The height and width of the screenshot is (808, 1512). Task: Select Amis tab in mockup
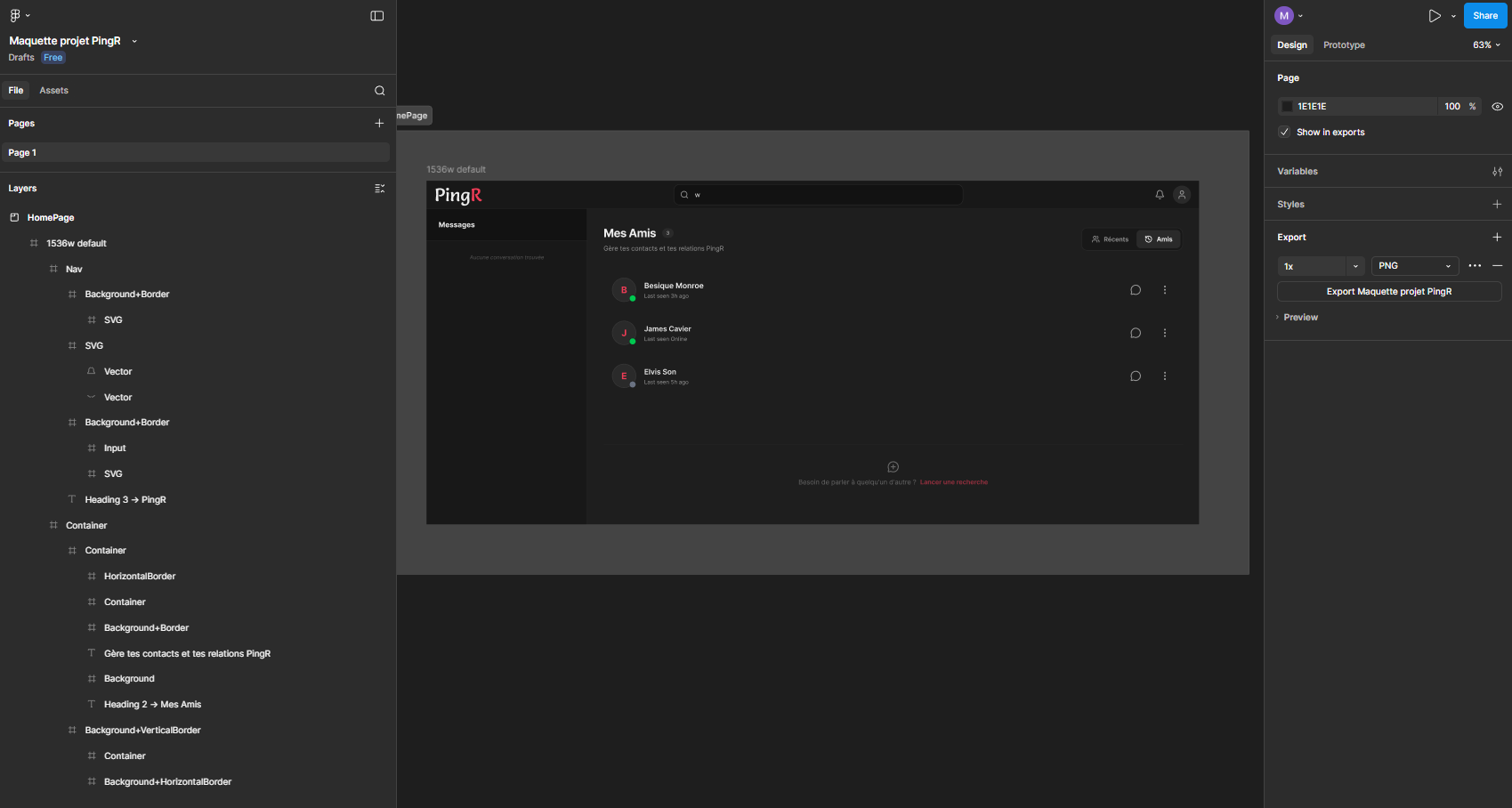point(1159,239)
